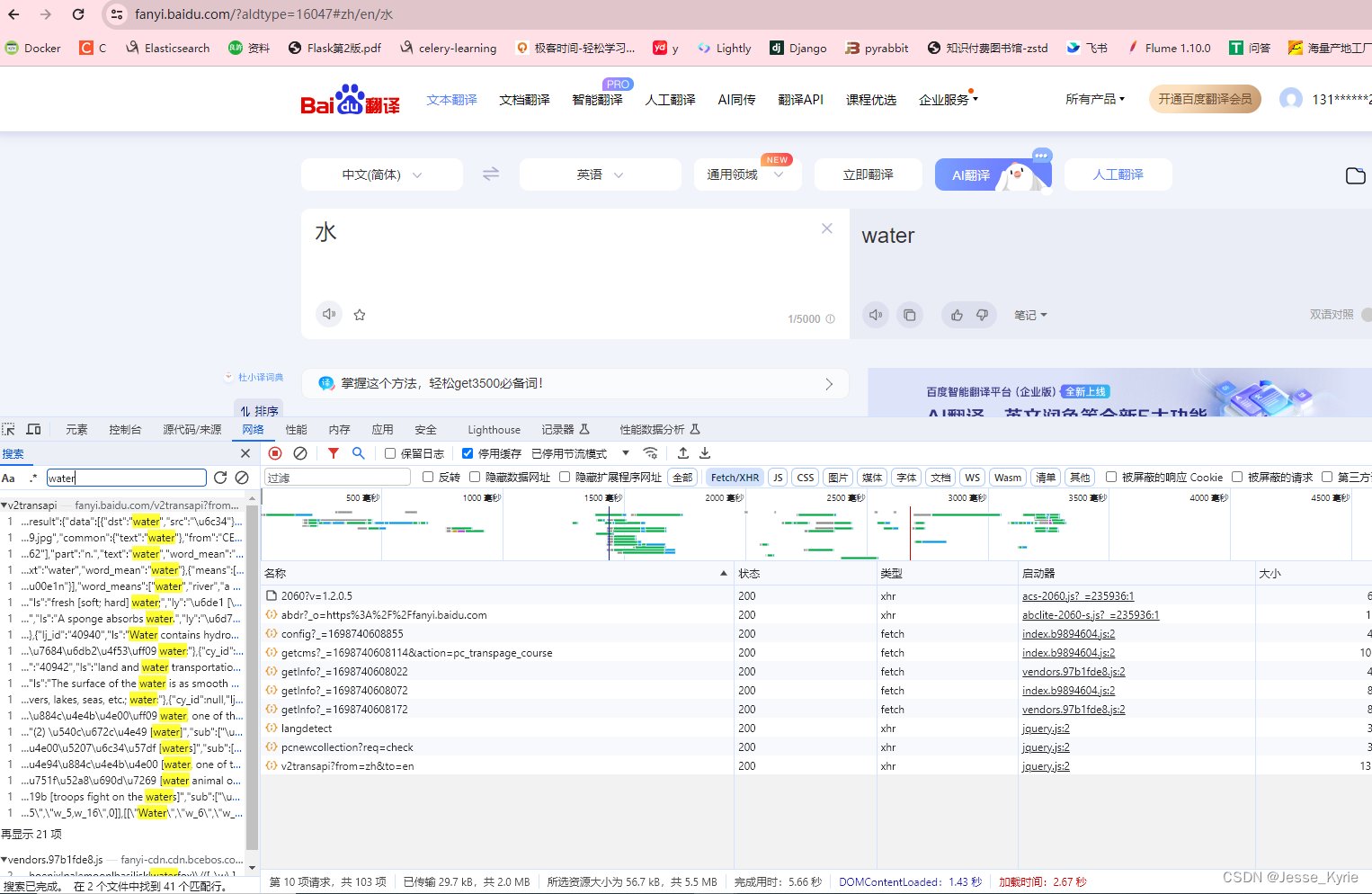Activate DevTools element inspector icon

pos(9,429)
